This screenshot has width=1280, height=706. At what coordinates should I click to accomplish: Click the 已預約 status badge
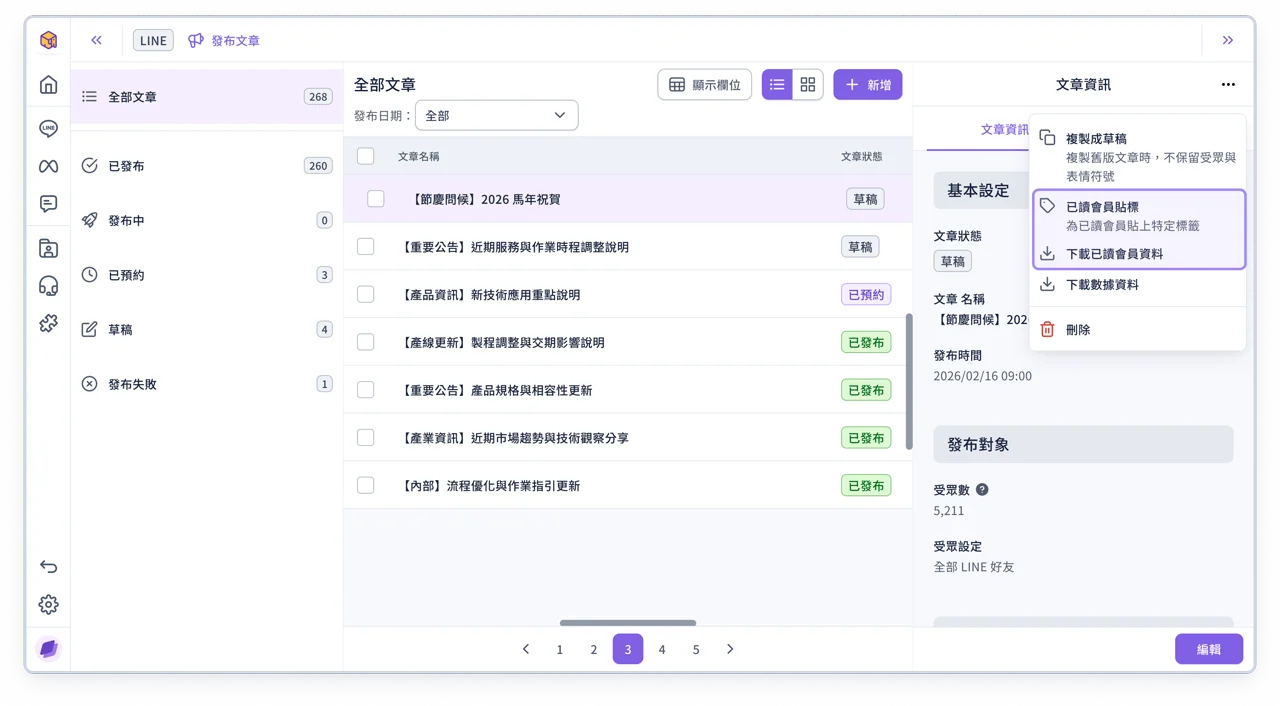[x=866, y=295]
